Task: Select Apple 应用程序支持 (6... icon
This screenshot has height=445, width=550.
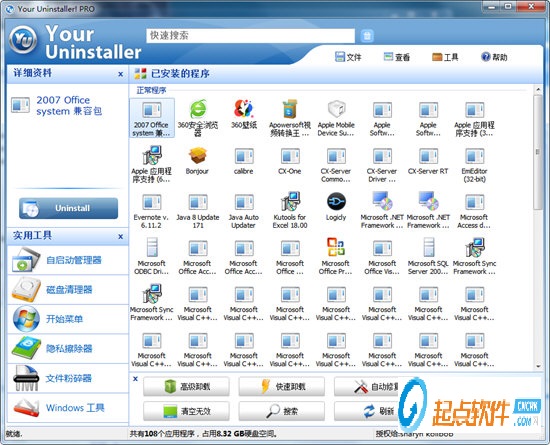Action: pyautogui.click(x=152, y=155)
